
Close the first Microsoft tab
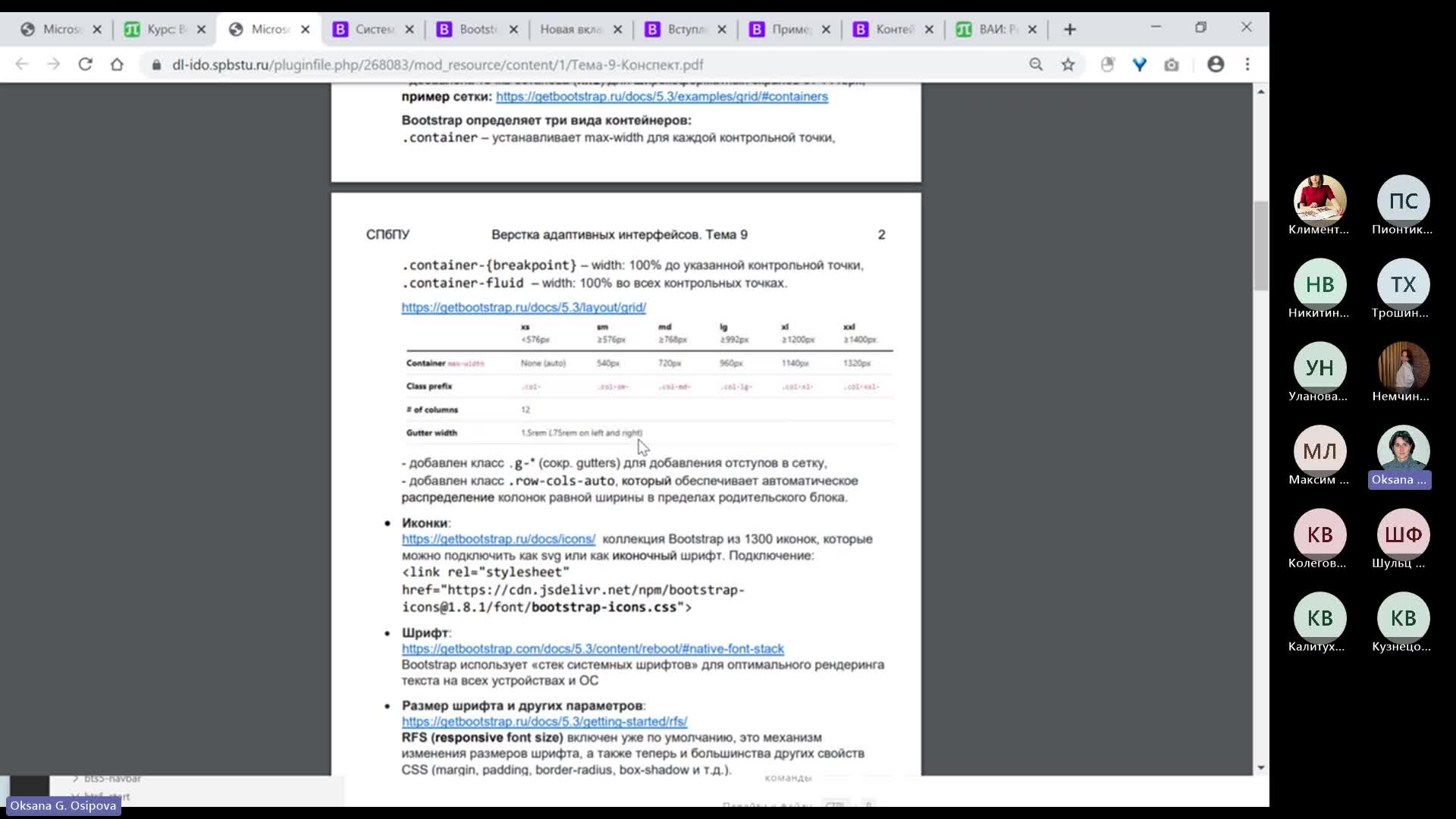pyautogui.click(x=97, y=30)
